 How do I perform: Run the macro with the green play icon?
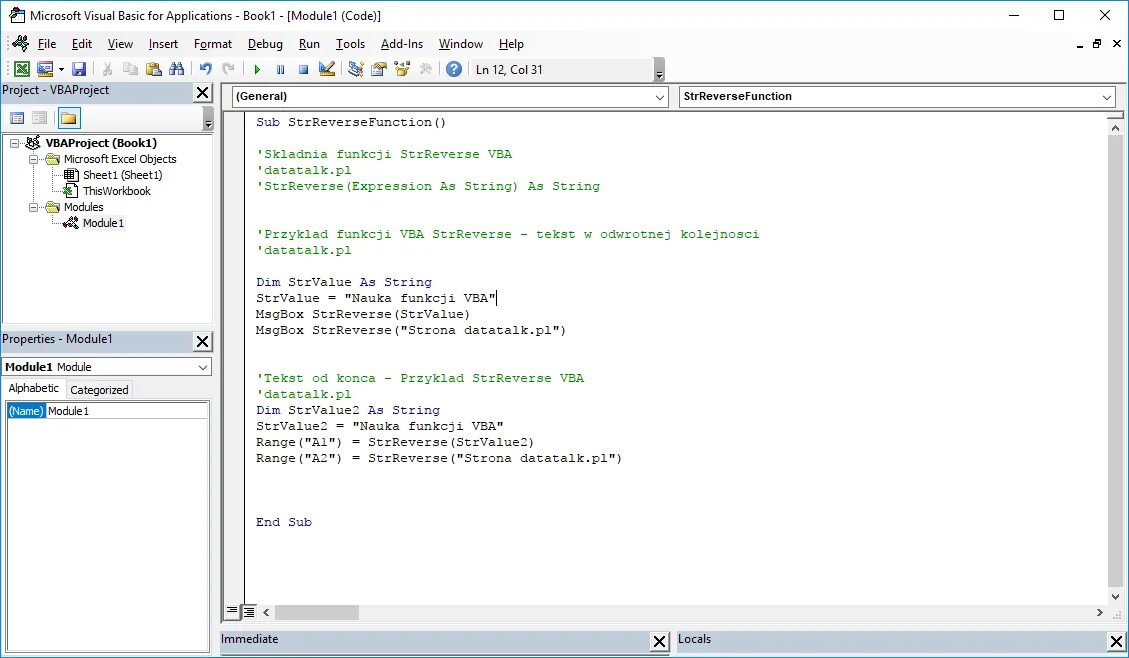[257, 69]
